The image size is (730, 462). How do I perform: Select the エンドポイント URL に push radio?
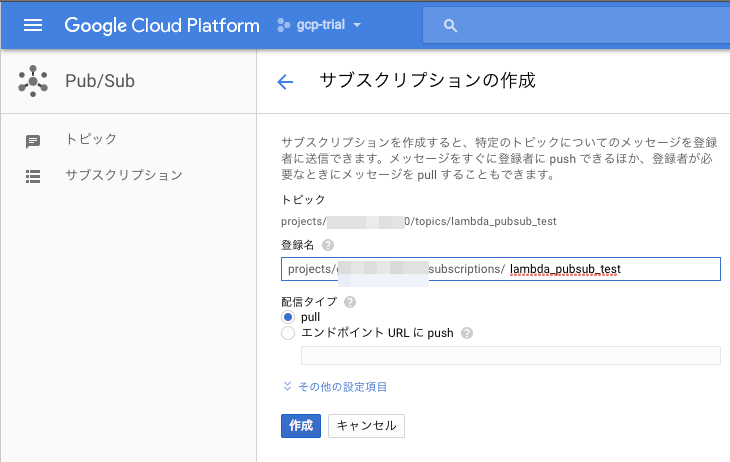(288, 333)
